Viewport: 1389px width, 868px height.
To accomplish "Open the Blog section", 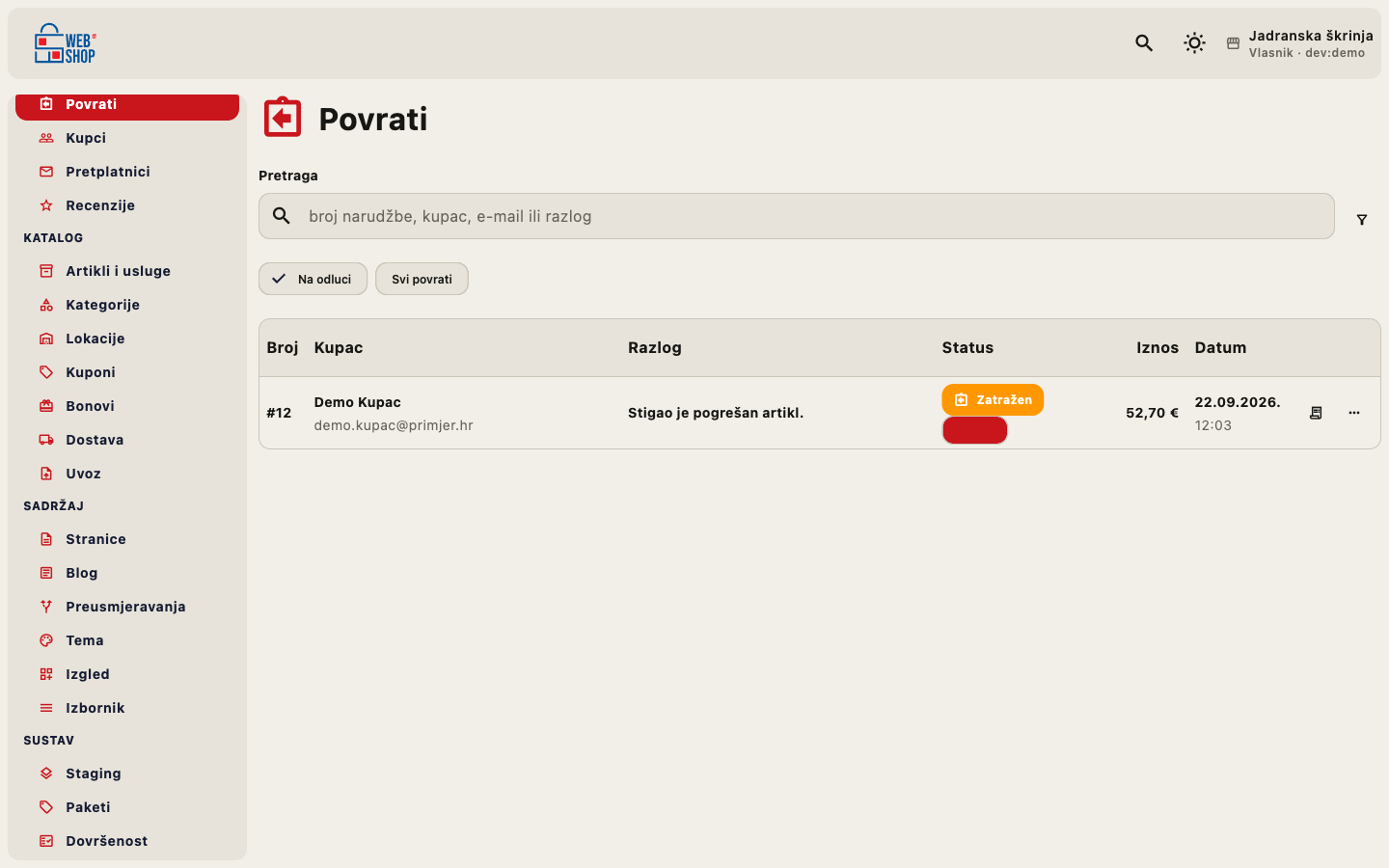I will [127, 573].
